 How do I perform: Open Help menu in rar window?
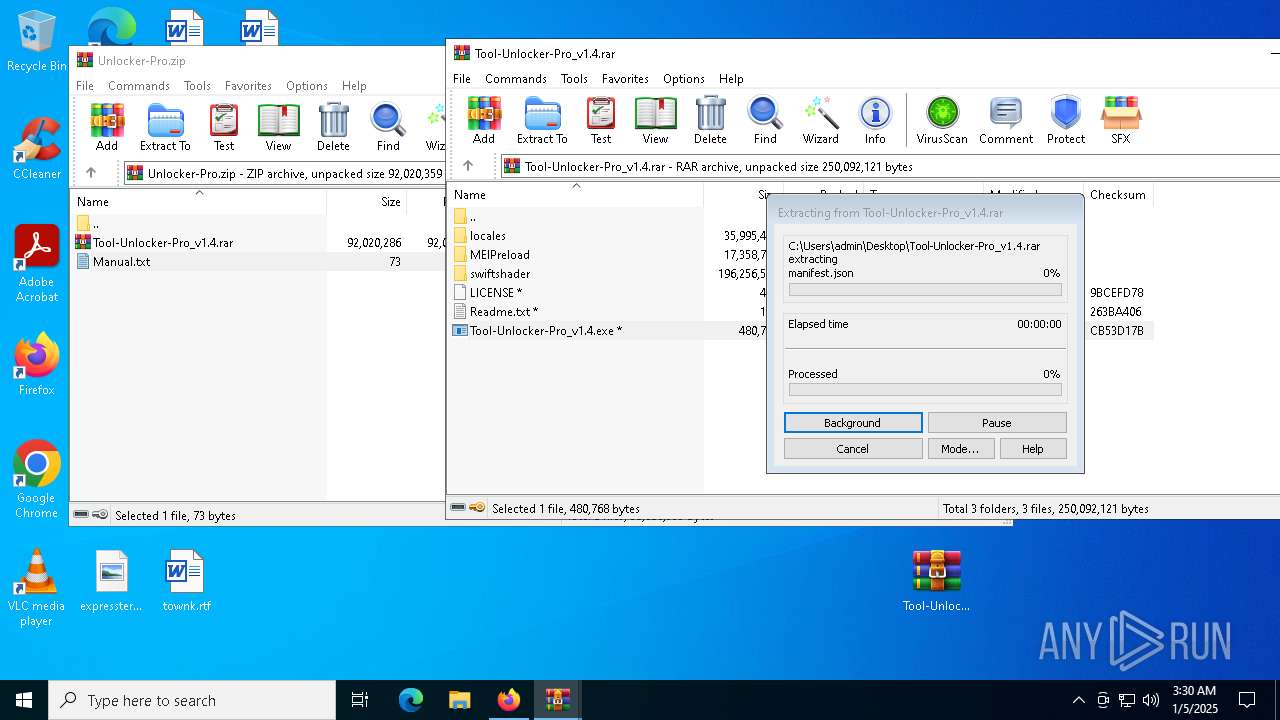[x=731, y=78]
